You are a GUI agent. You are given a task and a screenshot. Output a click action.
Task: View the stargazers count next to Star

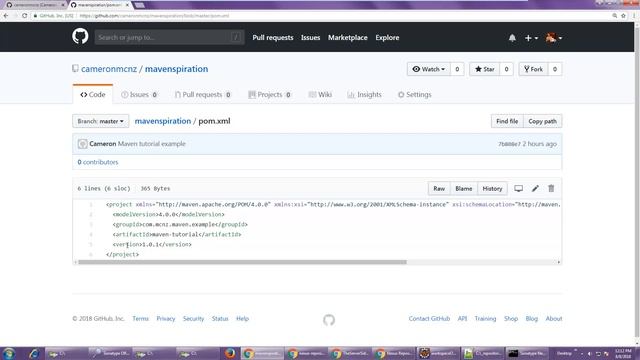coord(506,69)
